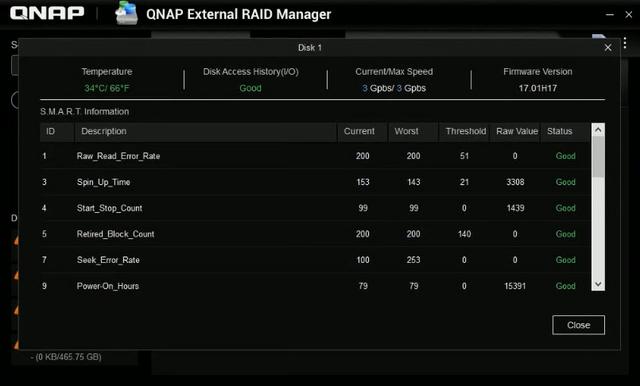Click current value 153 for Spin_Up_Time

point(362,182)
